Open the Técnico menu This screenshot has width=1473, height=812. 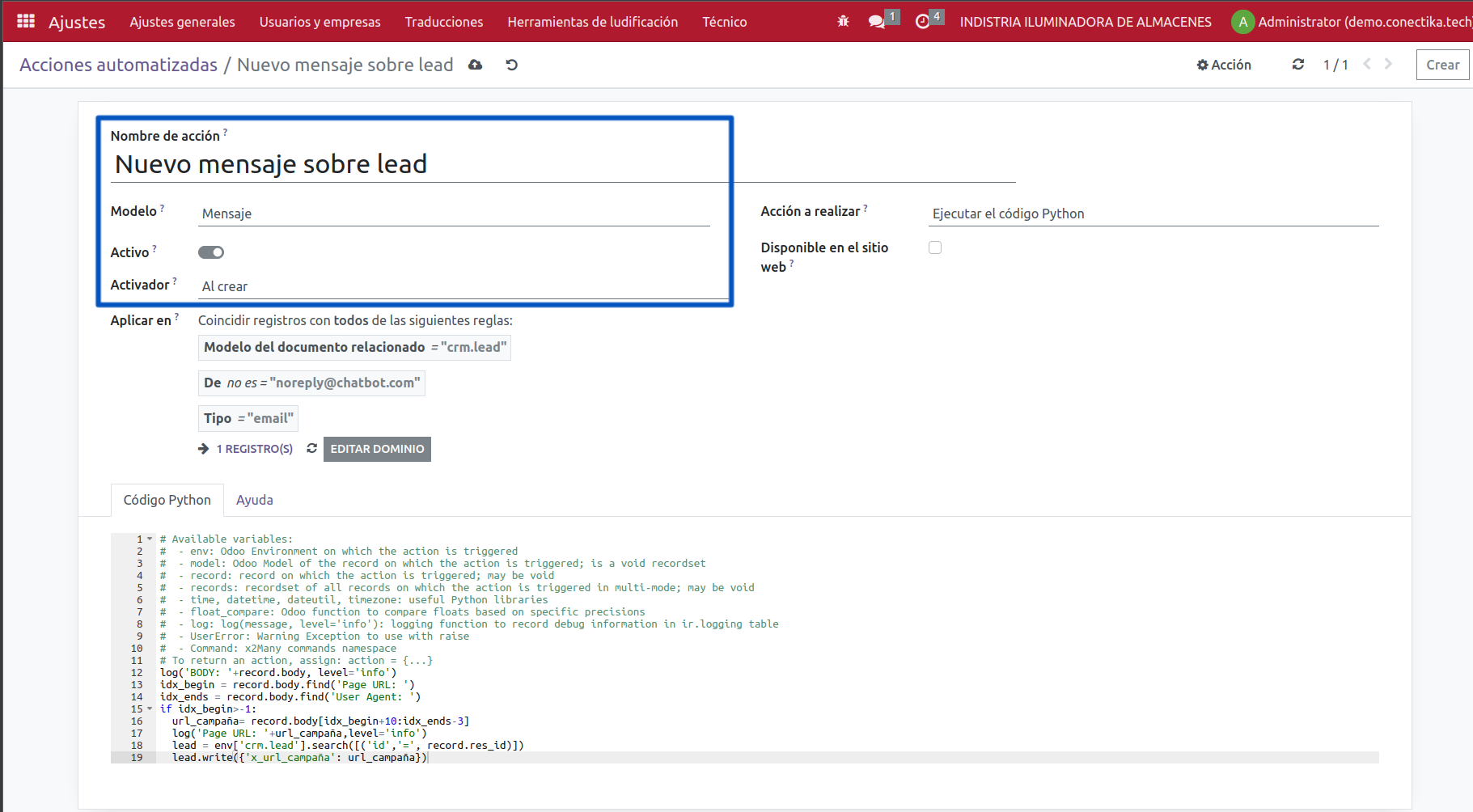pyautogui.click(x=724, y=22)
